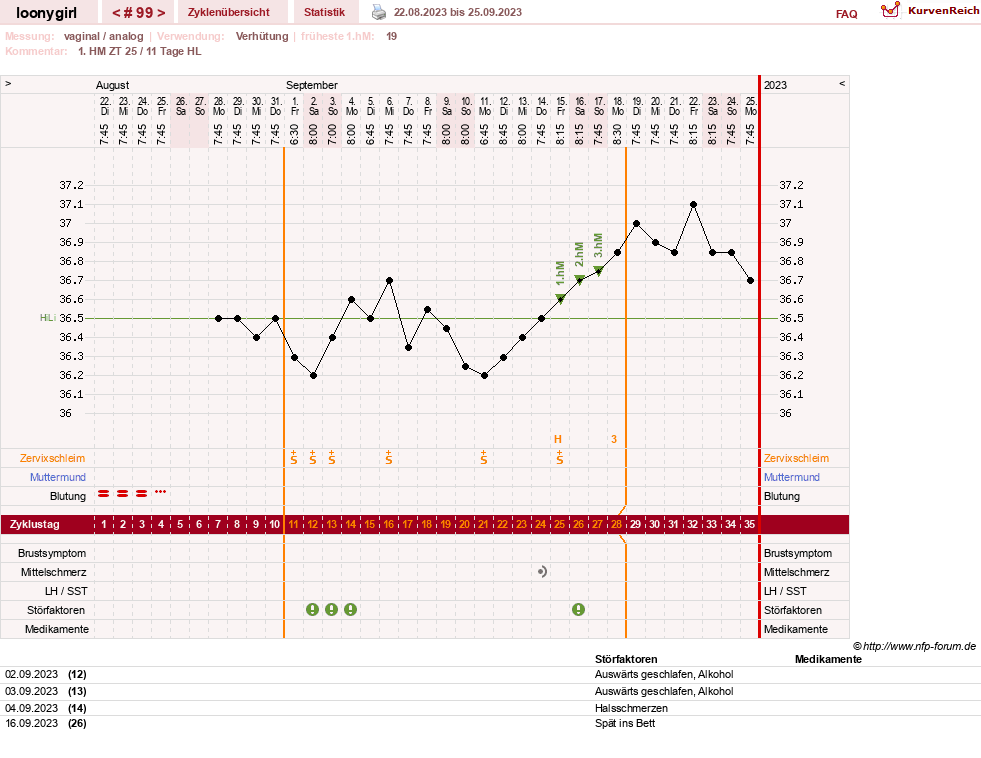This screenshot has height=758, width=981.
Task: Click the Störfaktoren column header below chart
Action: 626,659
